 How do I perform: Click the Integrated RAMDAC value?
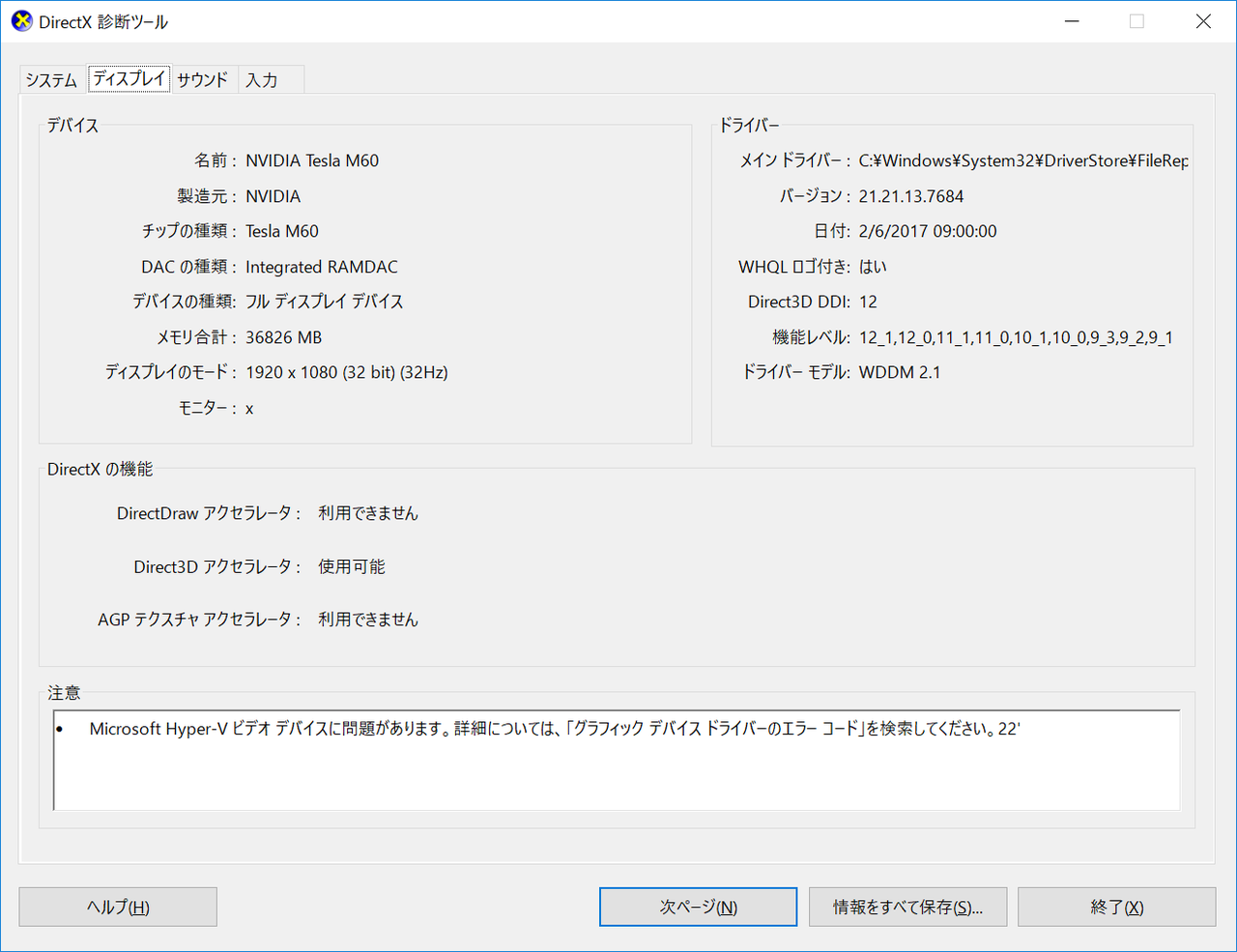[x=322, y=267]
